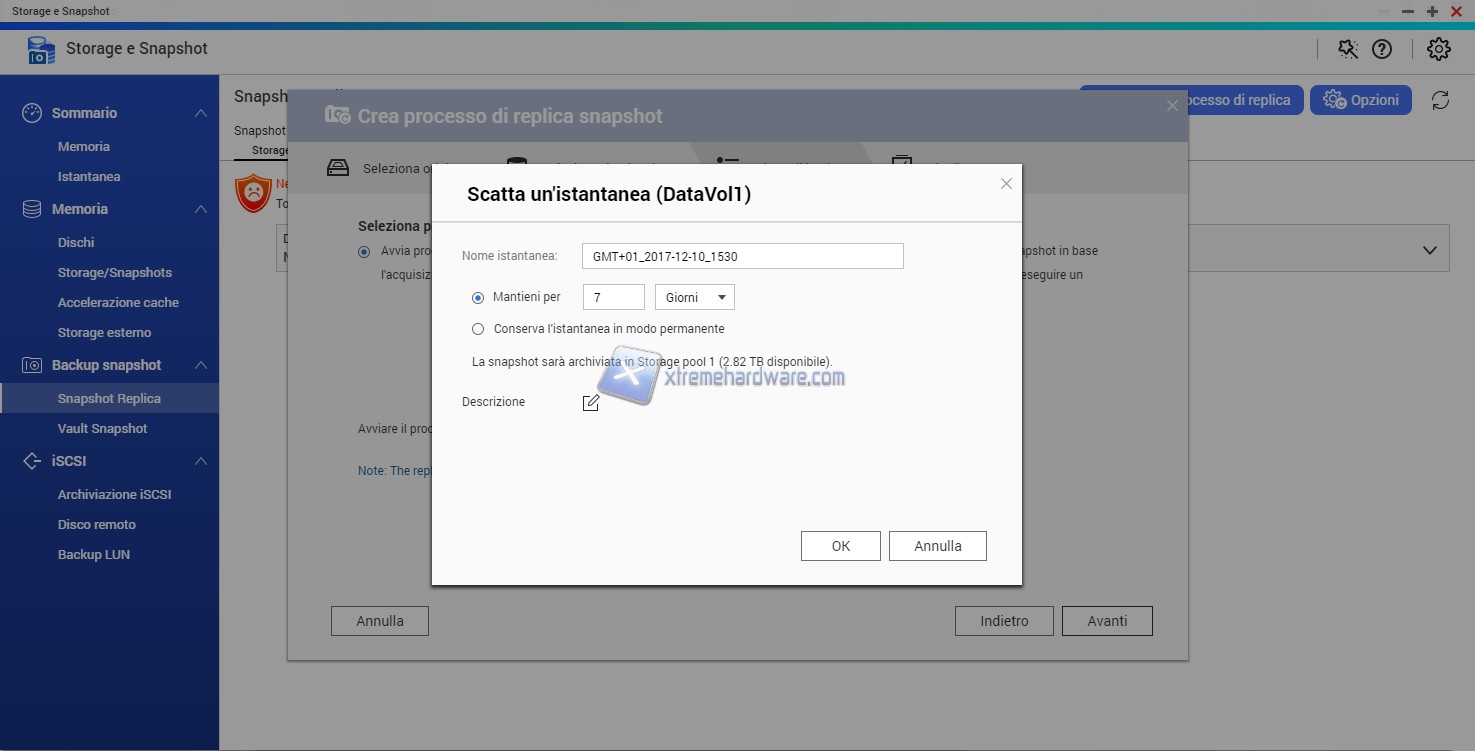The width and height of the screenshot is (1475, 751).
Task: Click the refresh icon next to Opzioni
Action: [1440, 100]
